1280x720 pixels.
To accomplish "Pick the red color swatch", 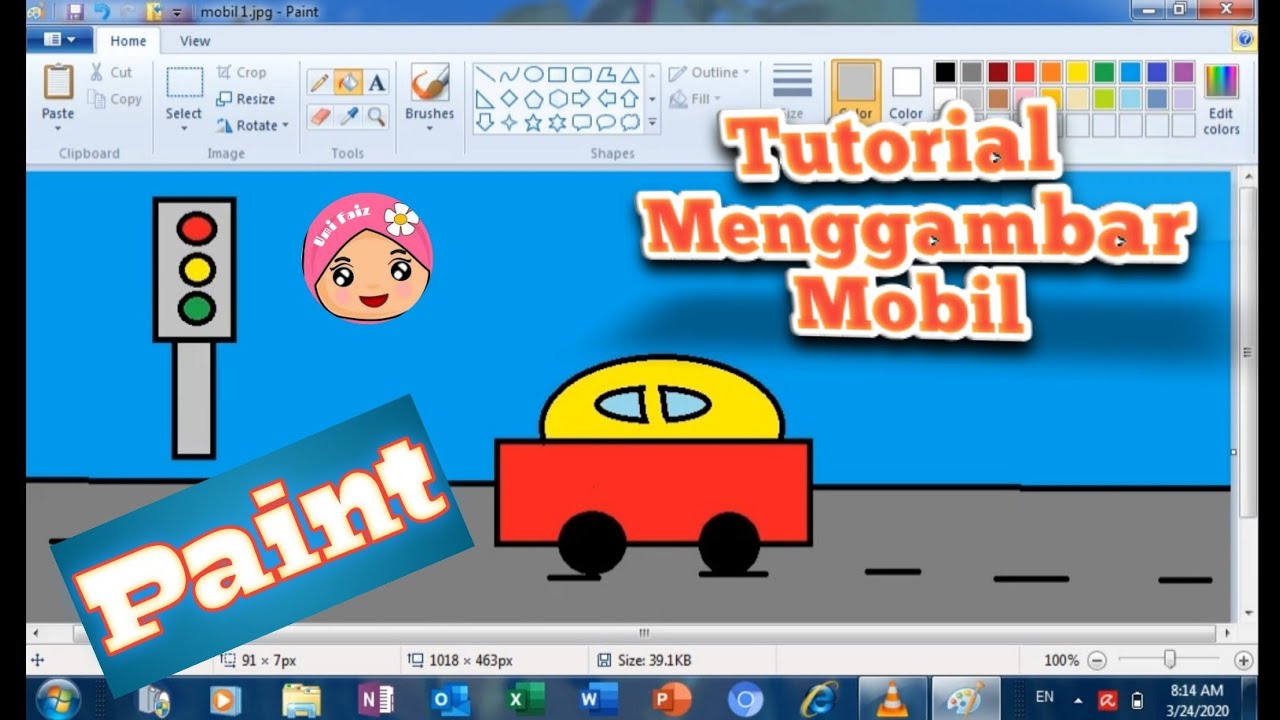I will 1024,72.
